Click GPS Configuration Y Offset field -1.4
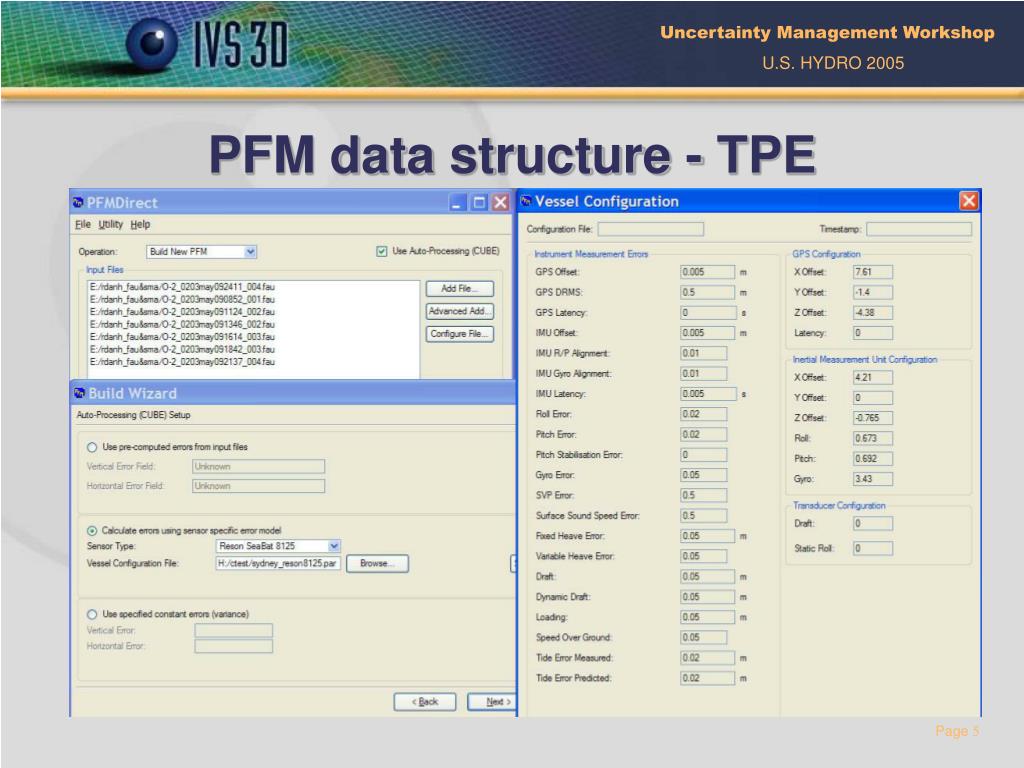This screenshot has width=1024, height=768. click(872, 293)
